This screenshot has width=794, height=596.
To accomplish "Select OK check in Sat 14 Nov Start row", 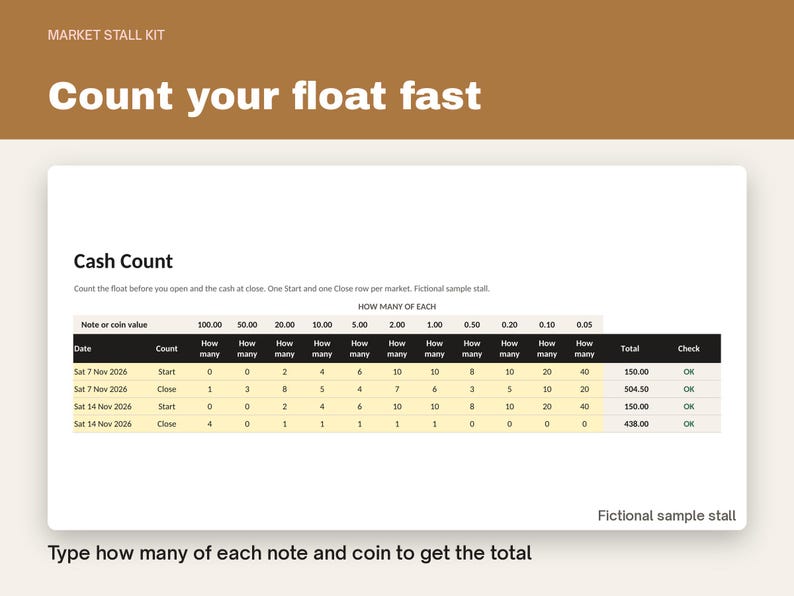I will pyautogui.click(x=689, y=406).
